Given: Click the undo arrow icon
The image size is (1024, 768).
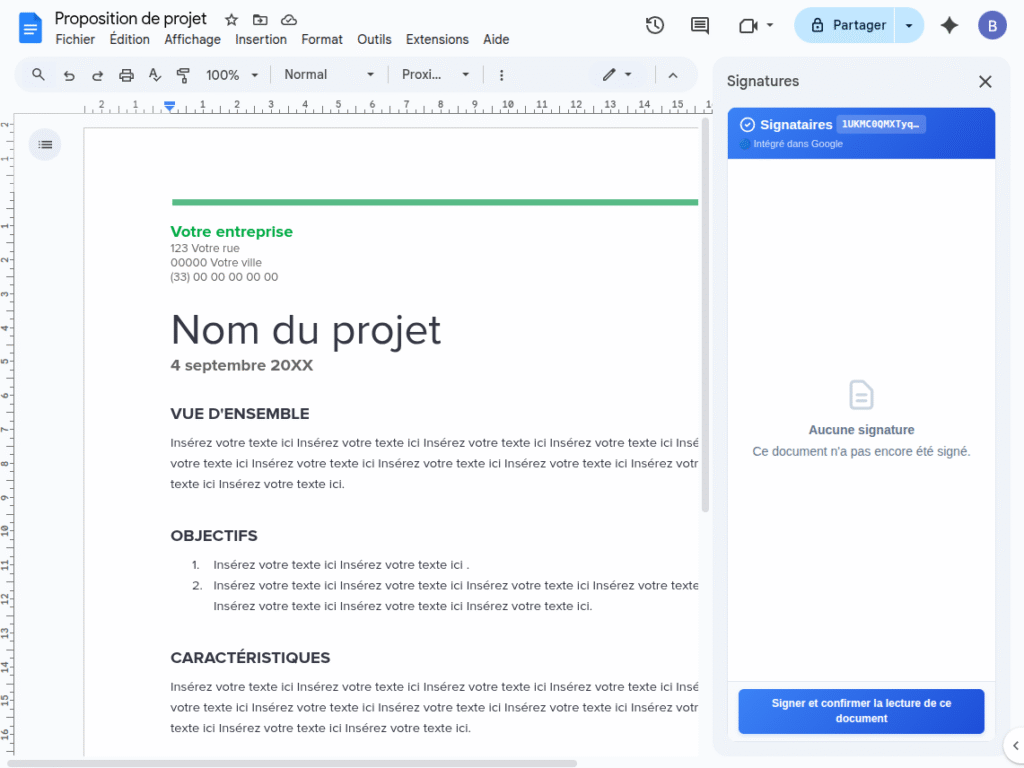Looking at the screenshot, I should pyautogui.click(x=68, y=75).
